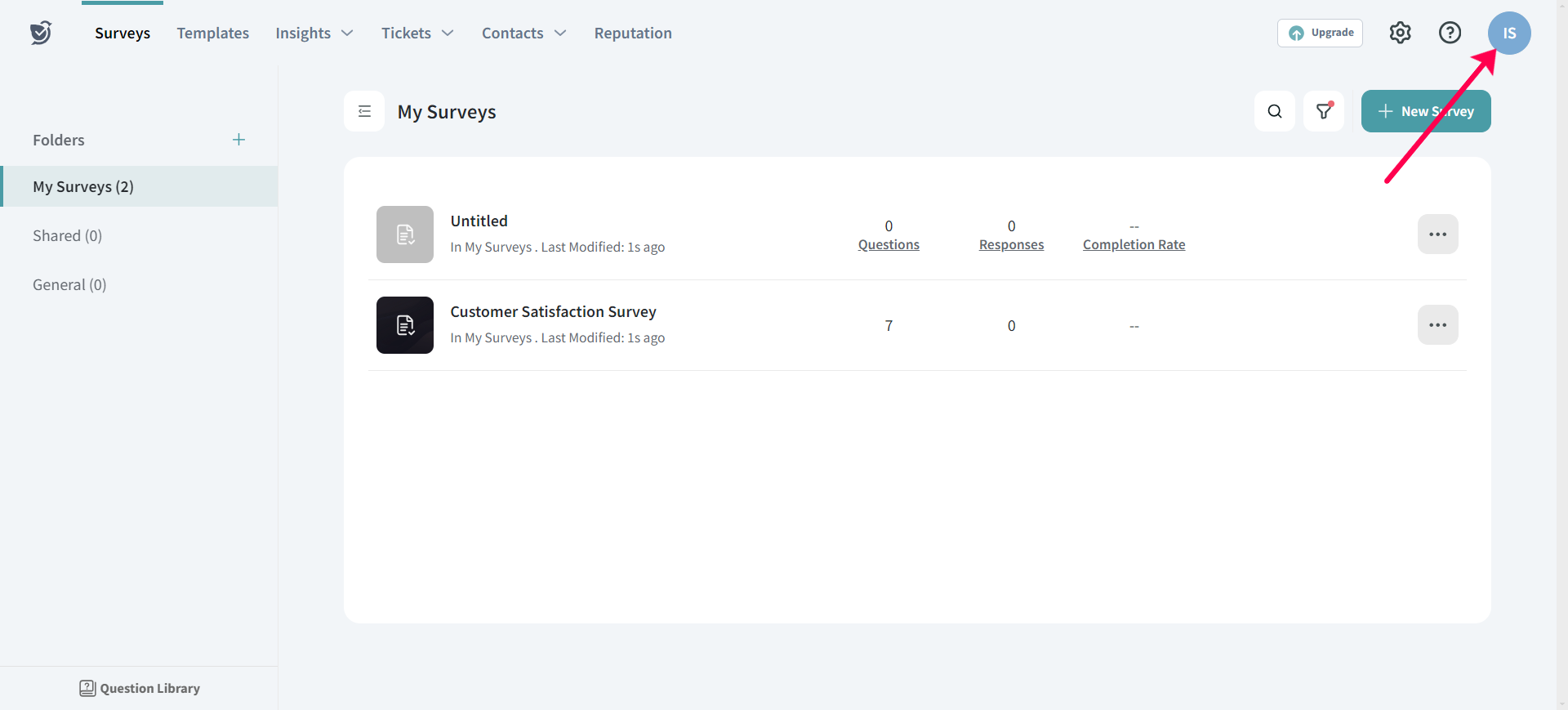Click the Untitled survey thumbnail icon
The image size is (1568, 710).
(x=405, y=234)
